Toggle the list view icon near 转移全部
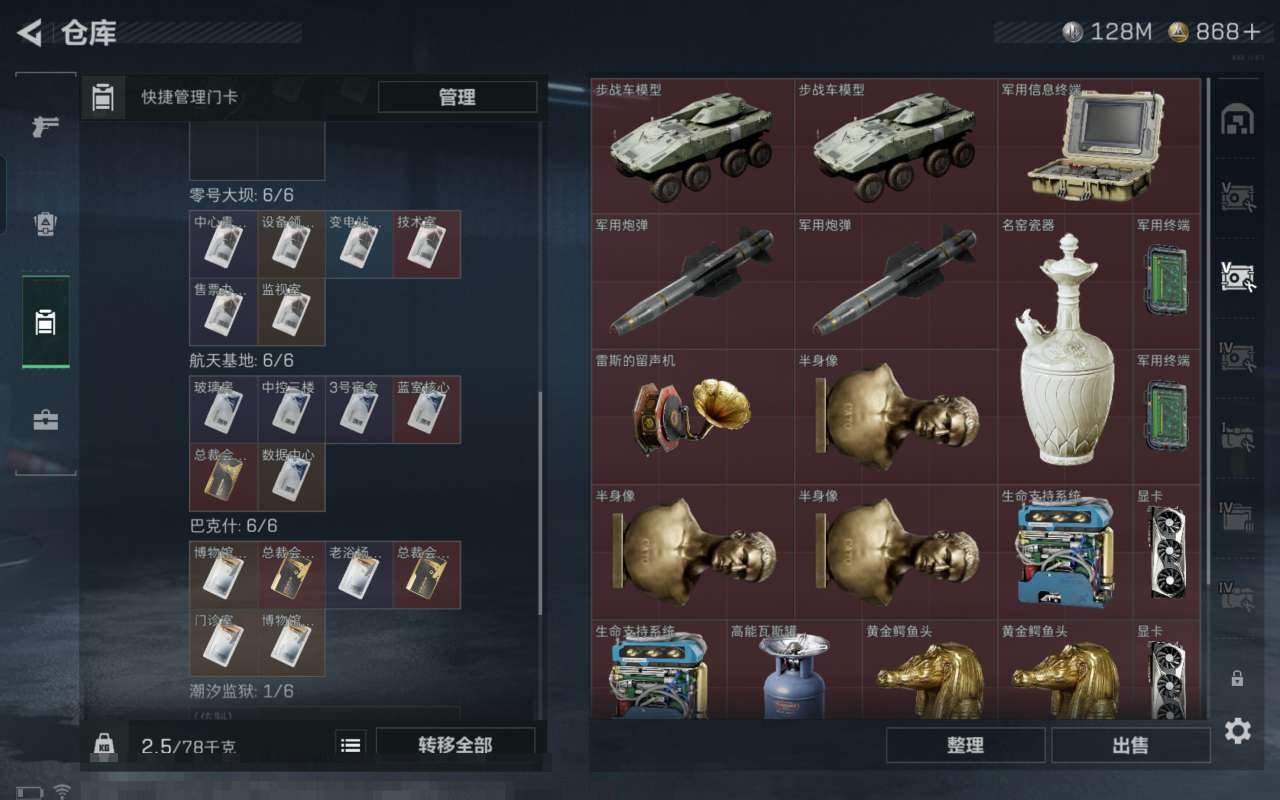The image size is (1280, 800). click(x=350, y=745)
